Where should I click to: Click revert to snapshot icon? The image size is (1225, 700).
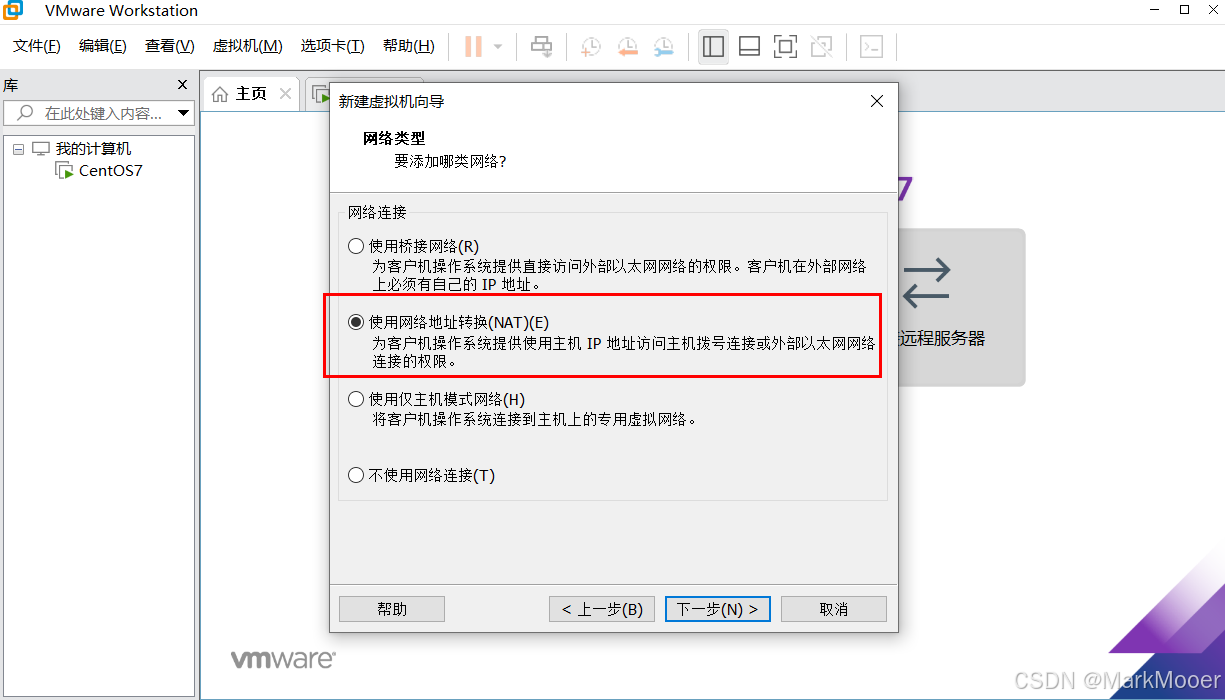click(627, 46)
